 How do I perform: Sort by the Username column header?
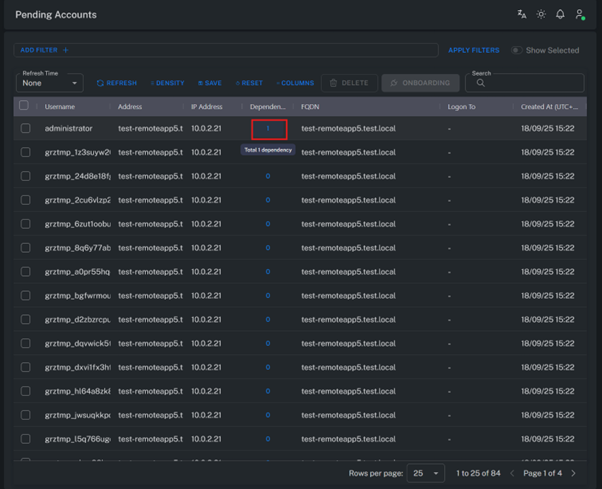tap(60, 106)
